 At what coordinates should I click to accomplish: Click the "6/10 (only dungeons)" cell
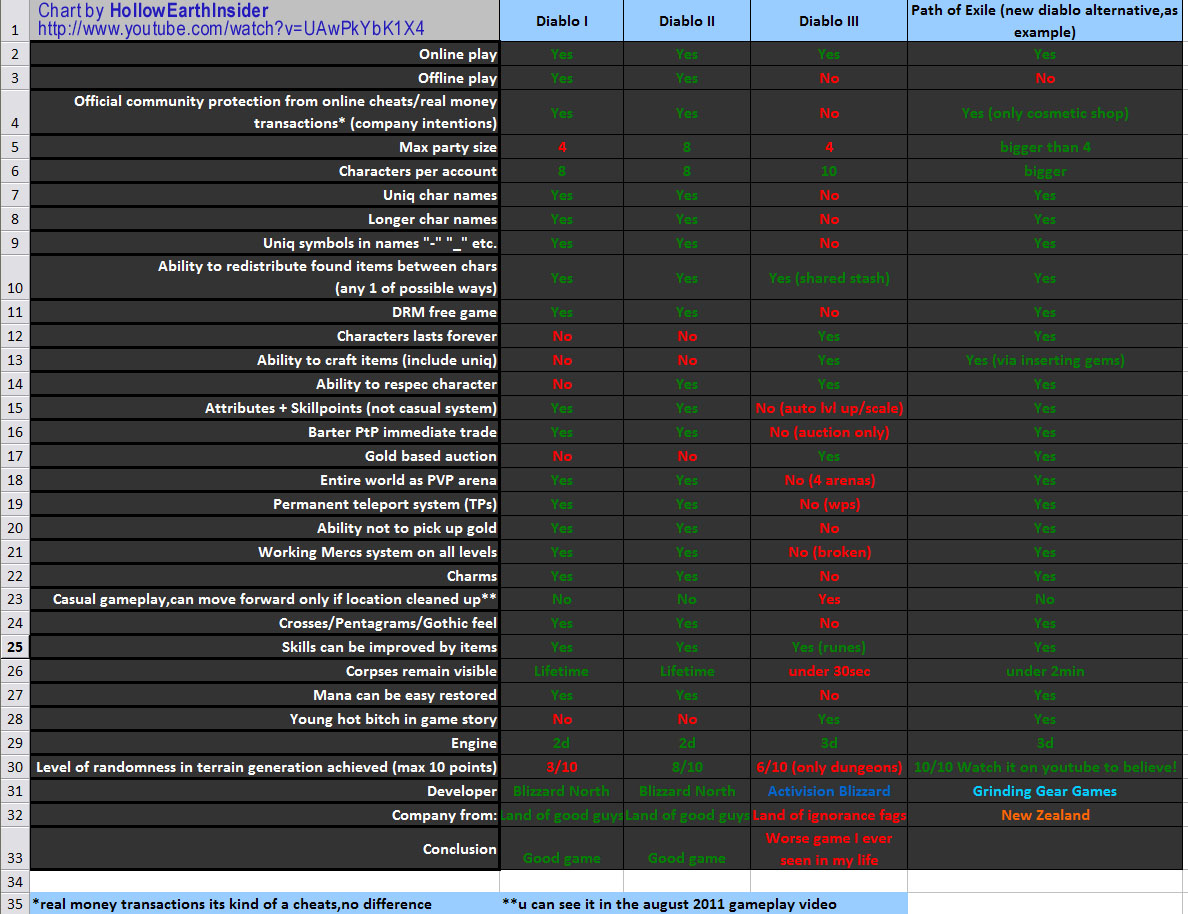click(x=829, y=767)
